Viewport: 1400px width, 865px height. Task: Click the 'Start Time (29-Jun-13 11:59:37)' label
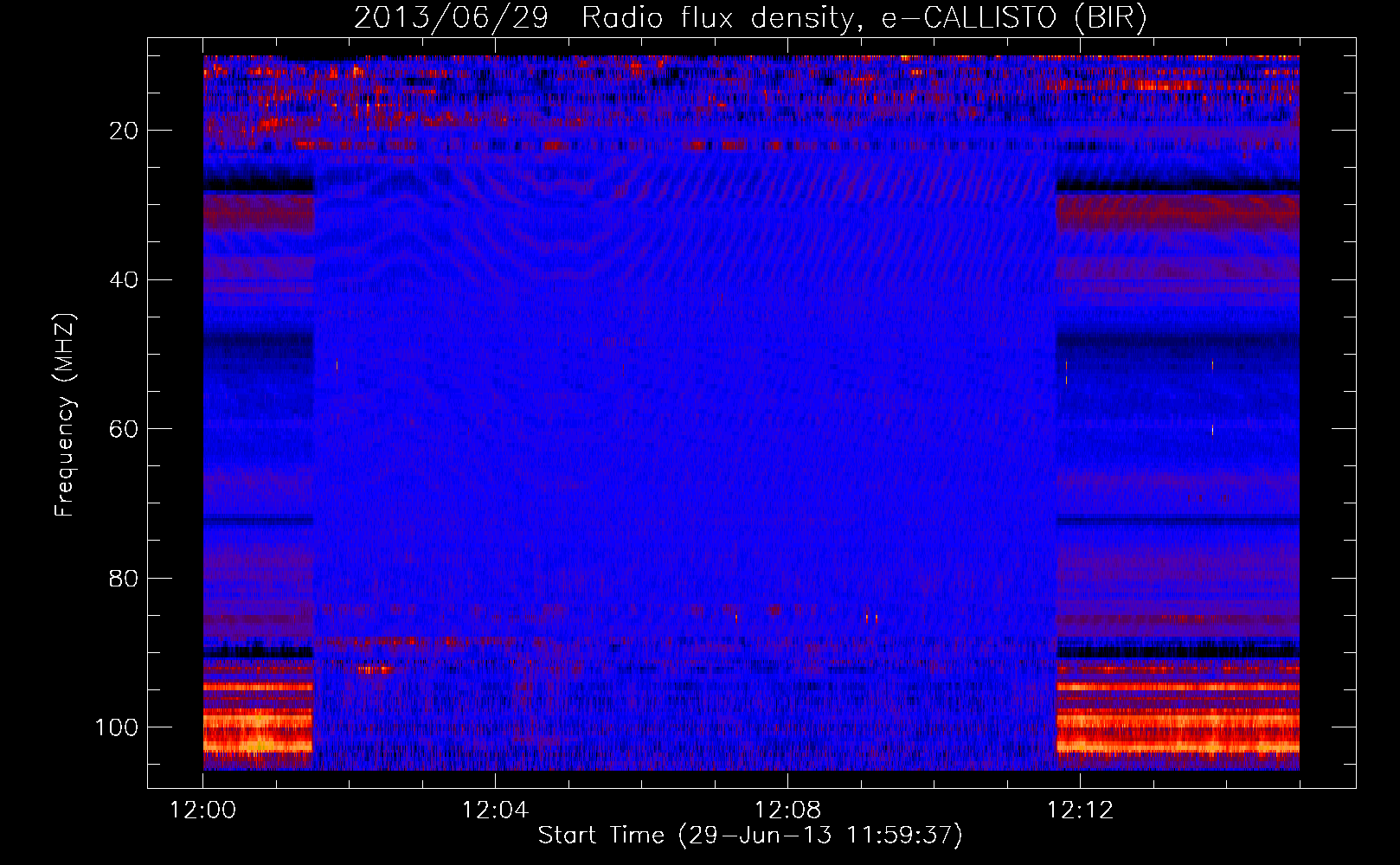point(750,836)
